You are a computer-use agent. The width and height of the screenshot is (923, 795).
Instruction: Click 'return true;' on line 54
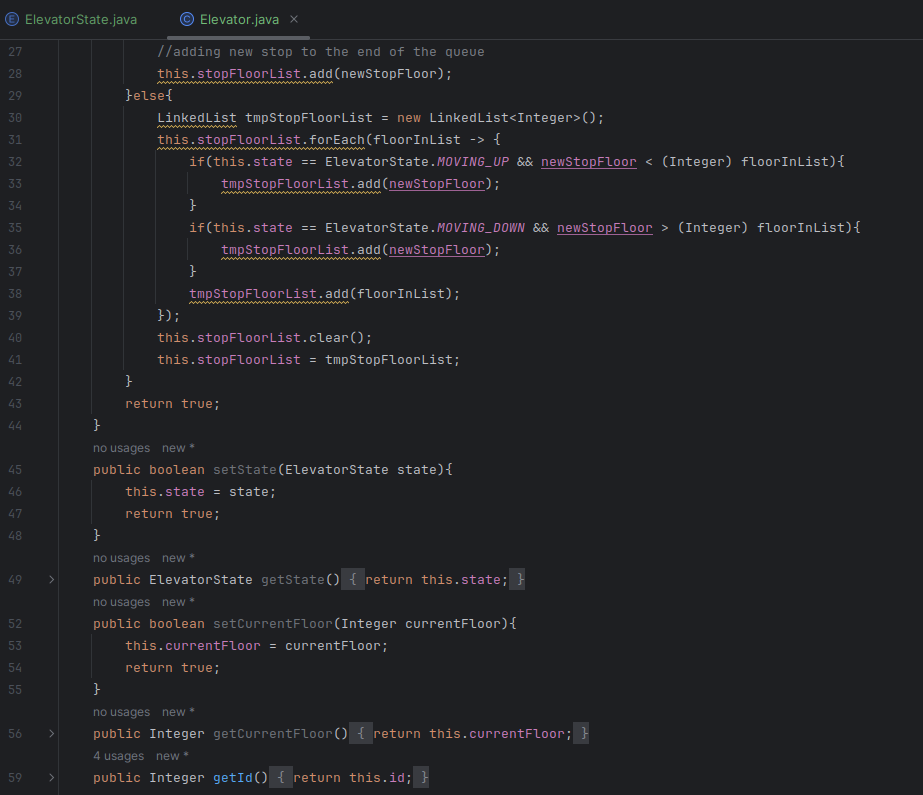pos(172,668)
